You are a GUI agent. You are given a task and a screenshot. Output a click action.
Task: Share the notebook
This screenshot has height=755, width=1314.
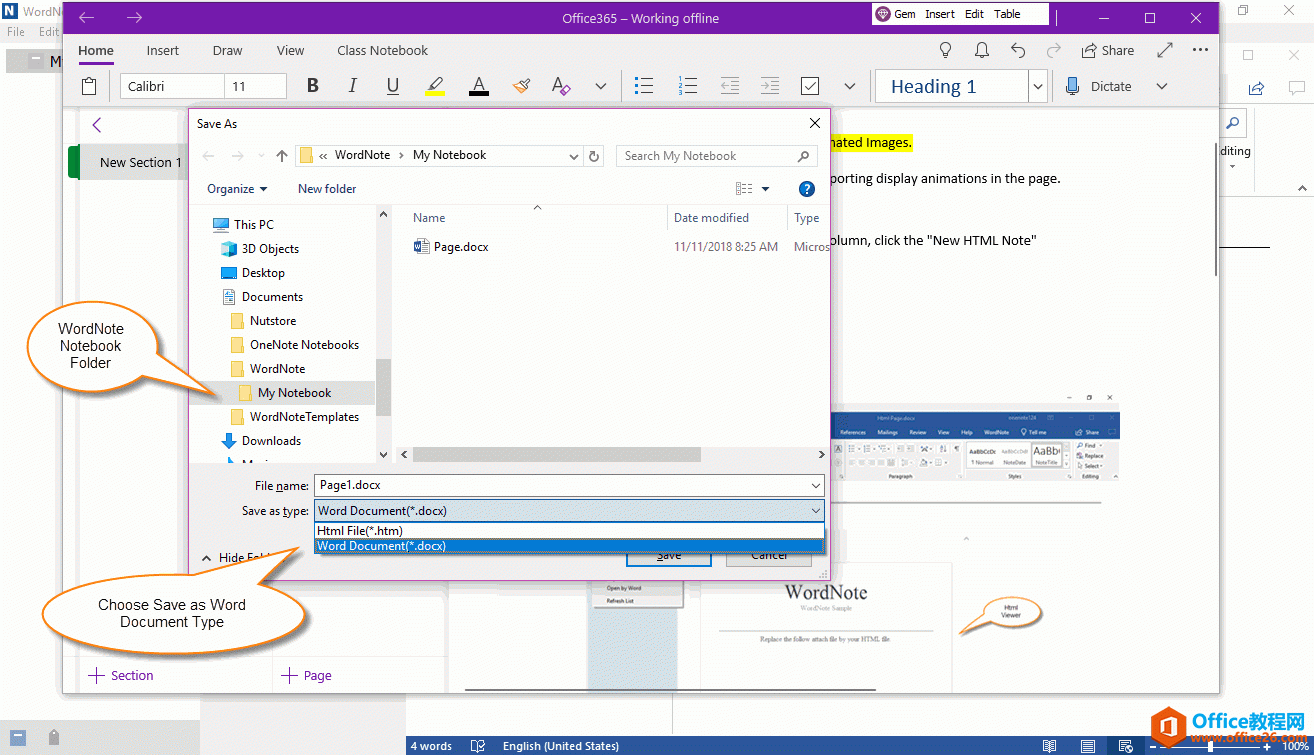[x=1108, y=50]
